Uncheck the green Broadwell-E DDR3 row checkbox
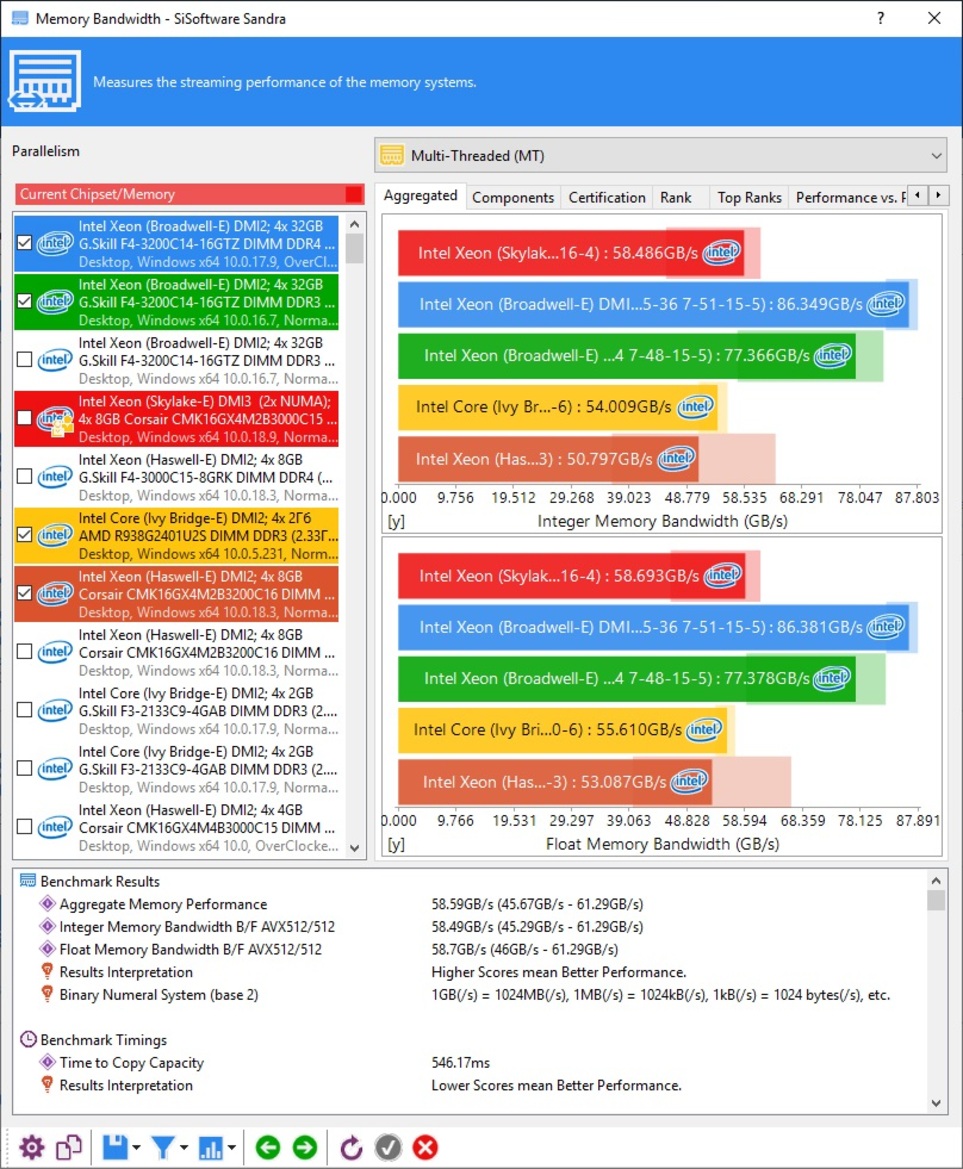Image resolution: width=963 pixels, height=1169 pixels. (25, 301)
